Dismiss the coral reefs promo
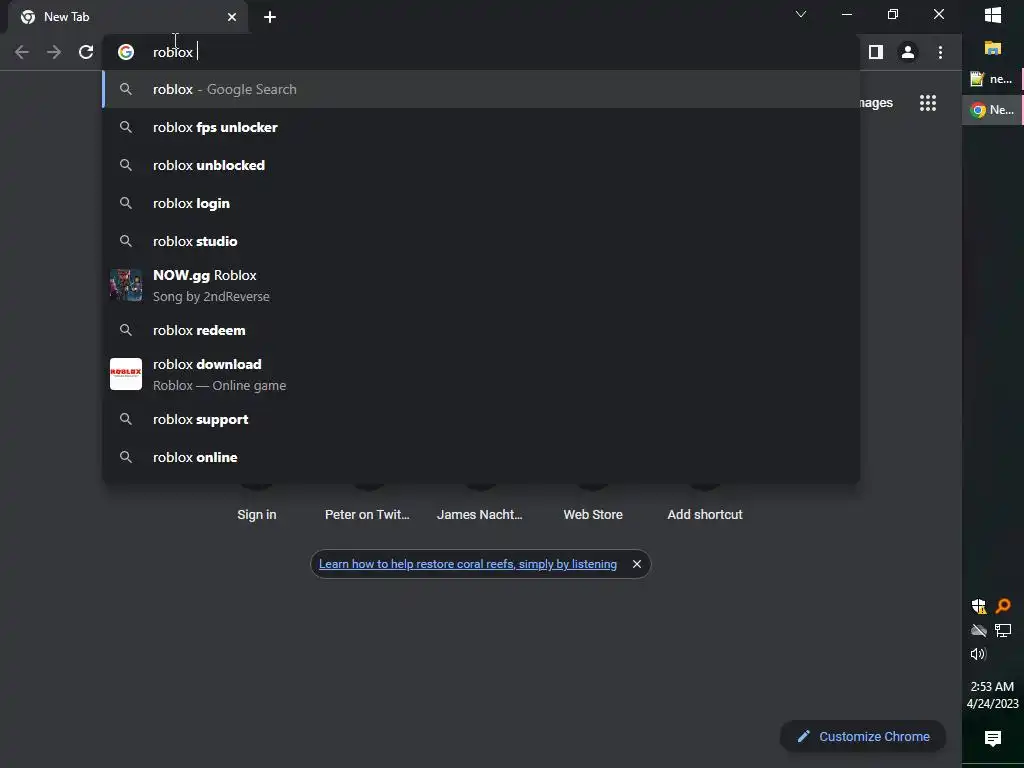 (x=637, y=564)
